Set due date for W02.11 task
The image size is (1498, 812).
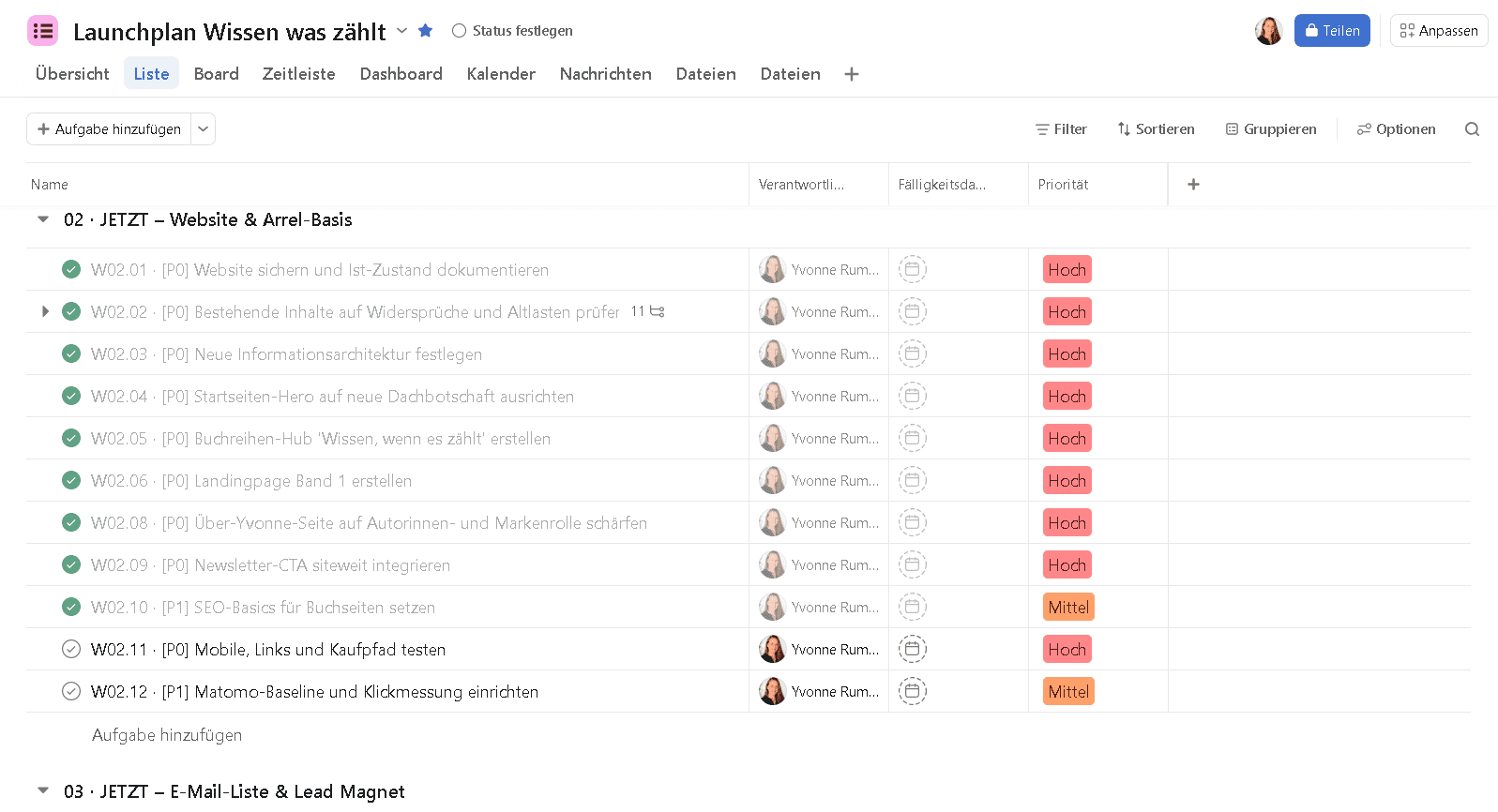(913, 649)
